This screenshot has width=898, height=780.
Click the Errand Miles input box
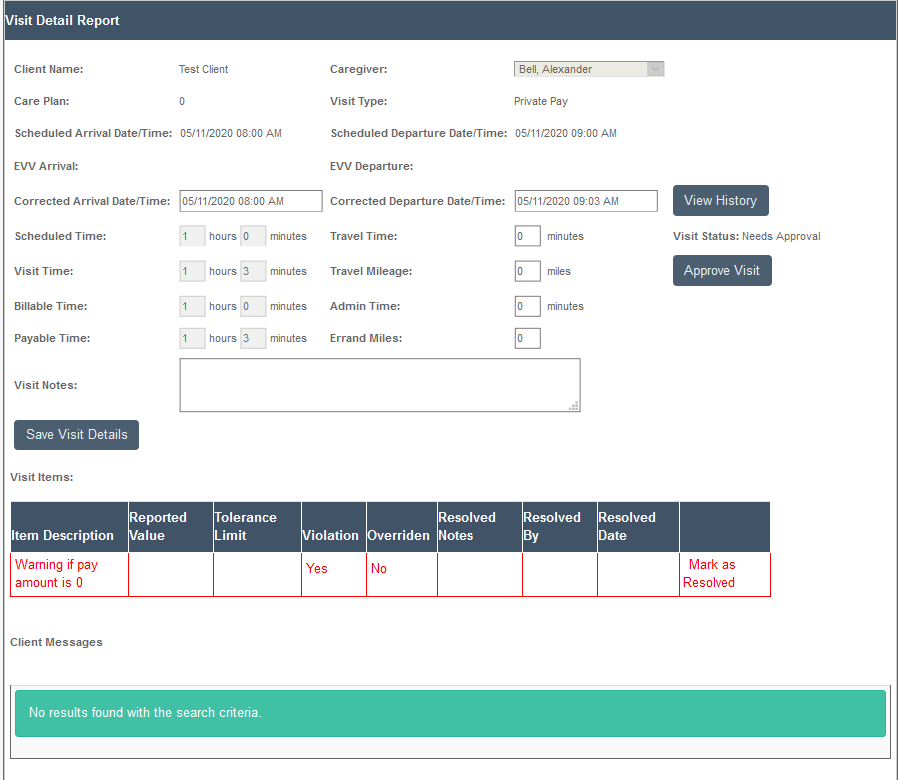(527, 338)
